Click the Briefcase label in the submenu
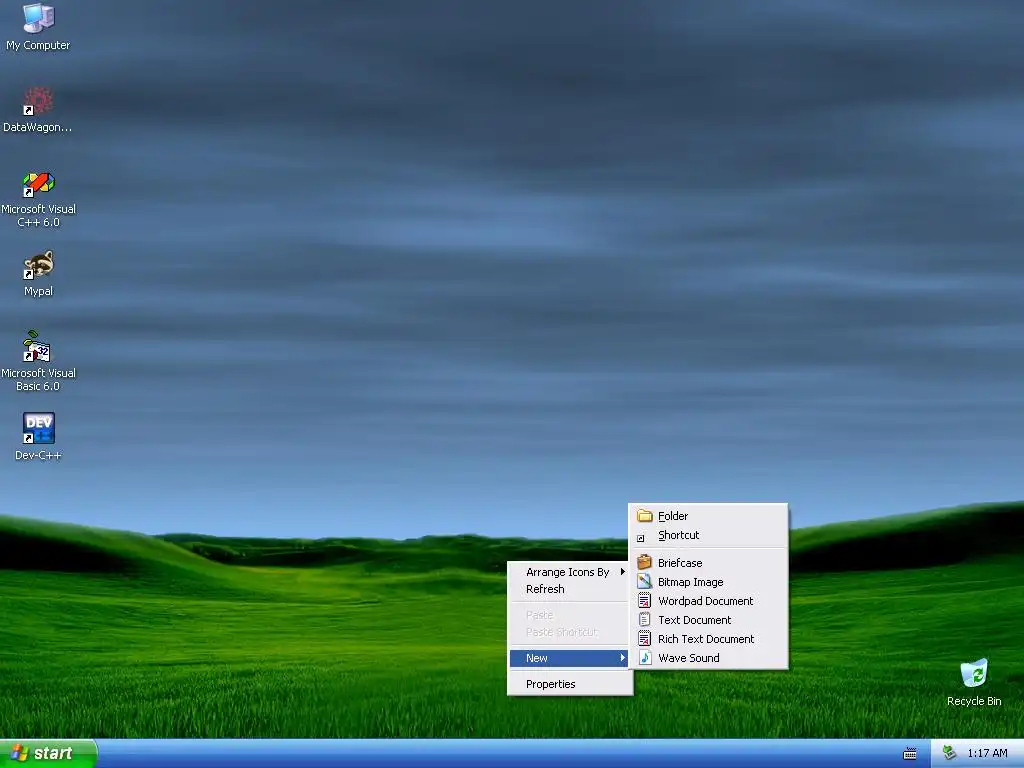Screen dimensions: 1024x768 (x=680, y=562)
